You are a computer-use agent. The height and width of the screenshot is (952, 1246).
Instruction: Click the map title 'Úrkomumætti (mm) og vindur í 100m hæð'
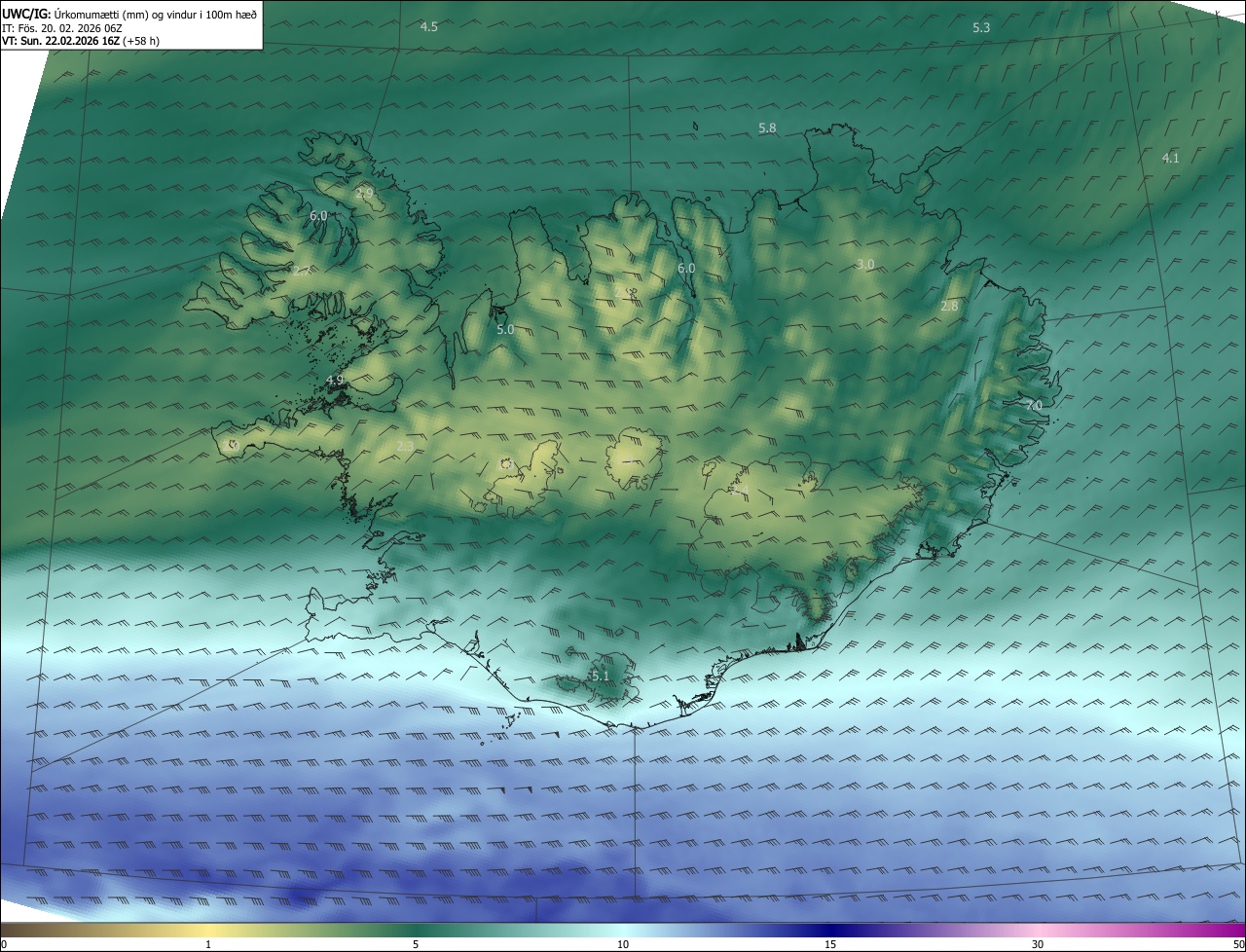pyautogui.click(x=156, y=15)
